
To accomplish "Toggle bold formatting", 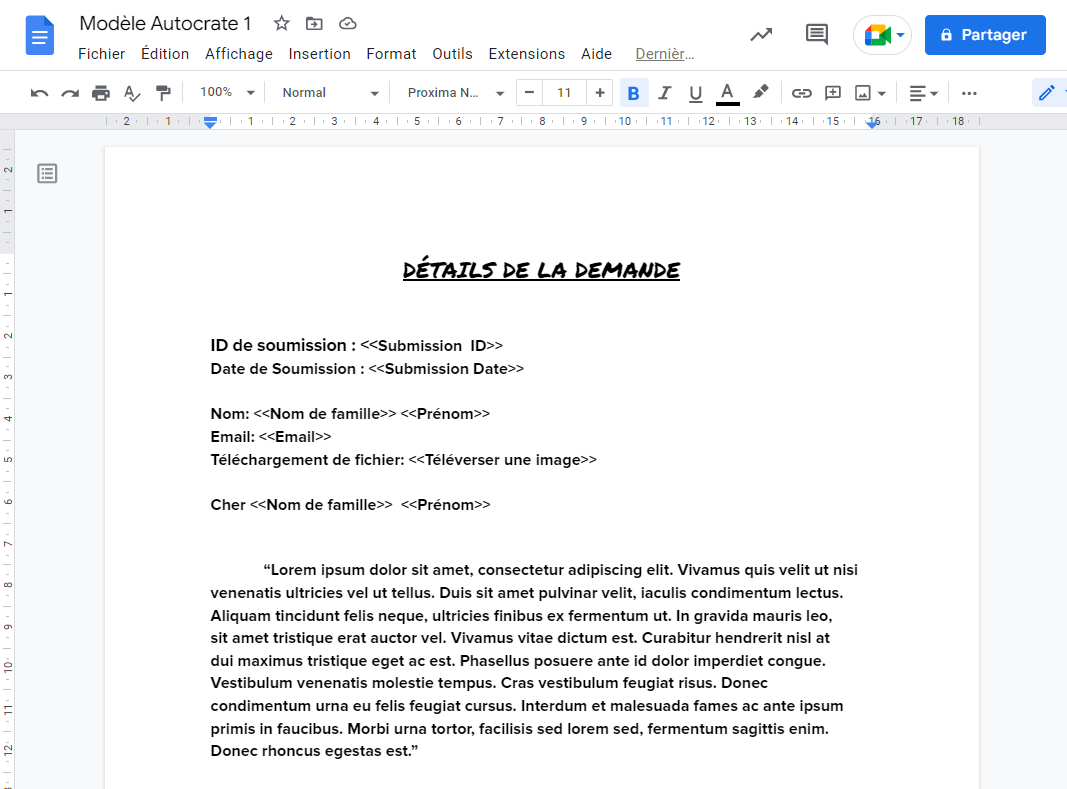I will click(634, 93).
